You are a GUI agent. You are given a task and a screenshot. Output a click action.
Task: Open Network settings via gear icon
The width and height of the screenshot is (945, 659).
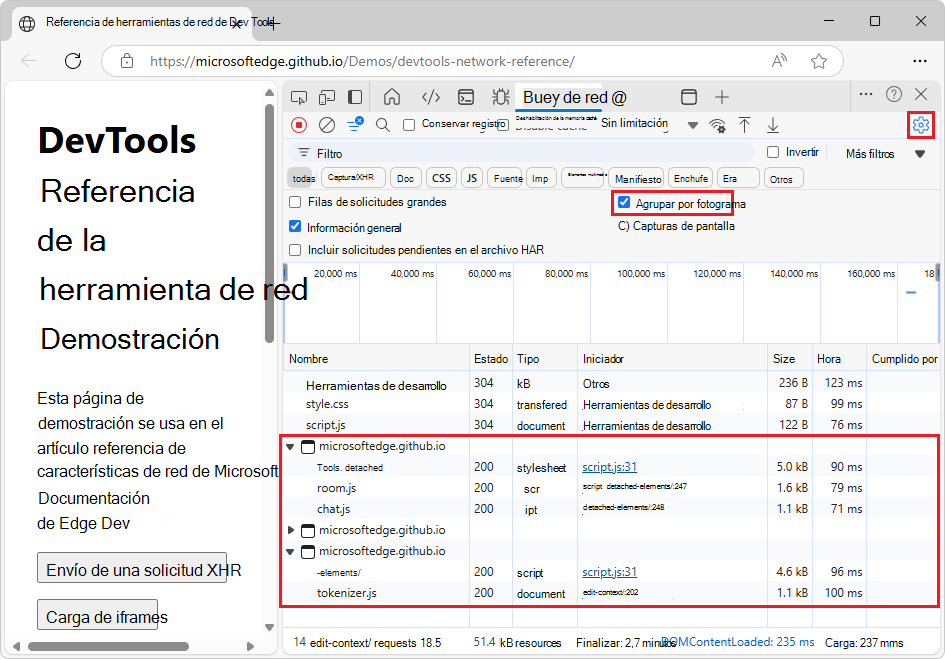919,124
